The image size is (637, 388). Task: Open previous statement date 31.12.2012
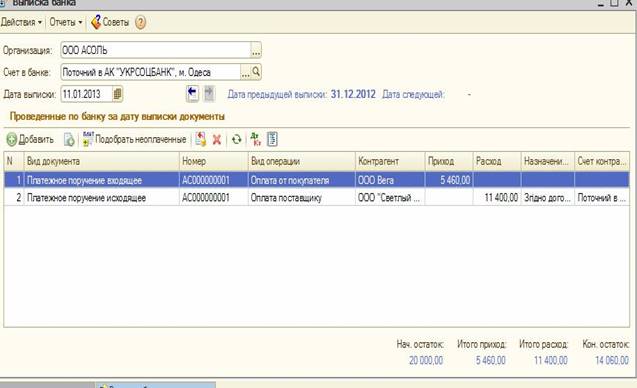point(353,94)
